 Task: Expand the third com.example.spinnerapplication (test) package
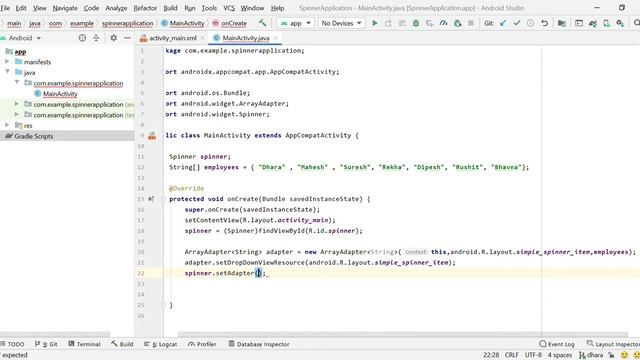click(x=17, y=115)
